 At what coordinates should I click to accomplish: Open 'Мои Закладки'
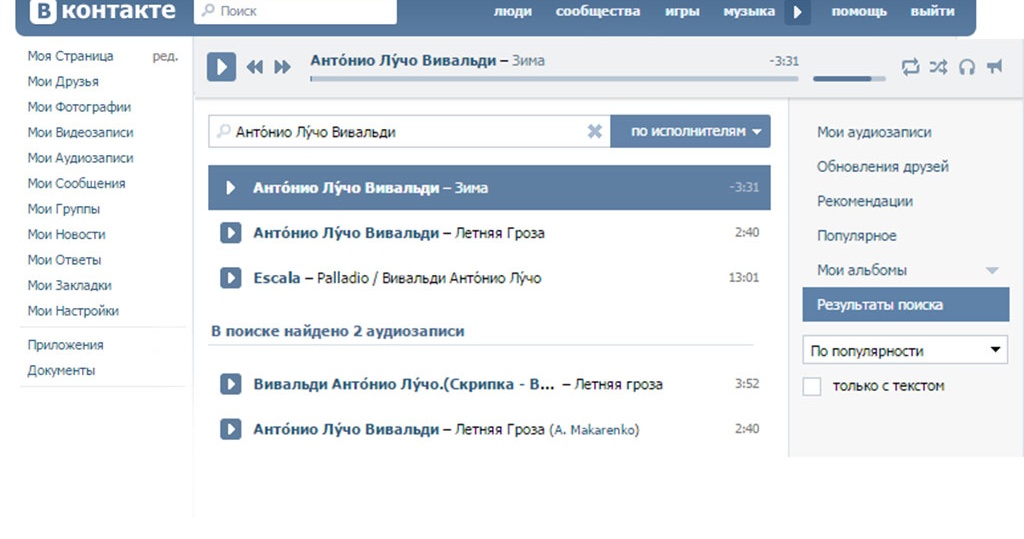click(70, 286)
